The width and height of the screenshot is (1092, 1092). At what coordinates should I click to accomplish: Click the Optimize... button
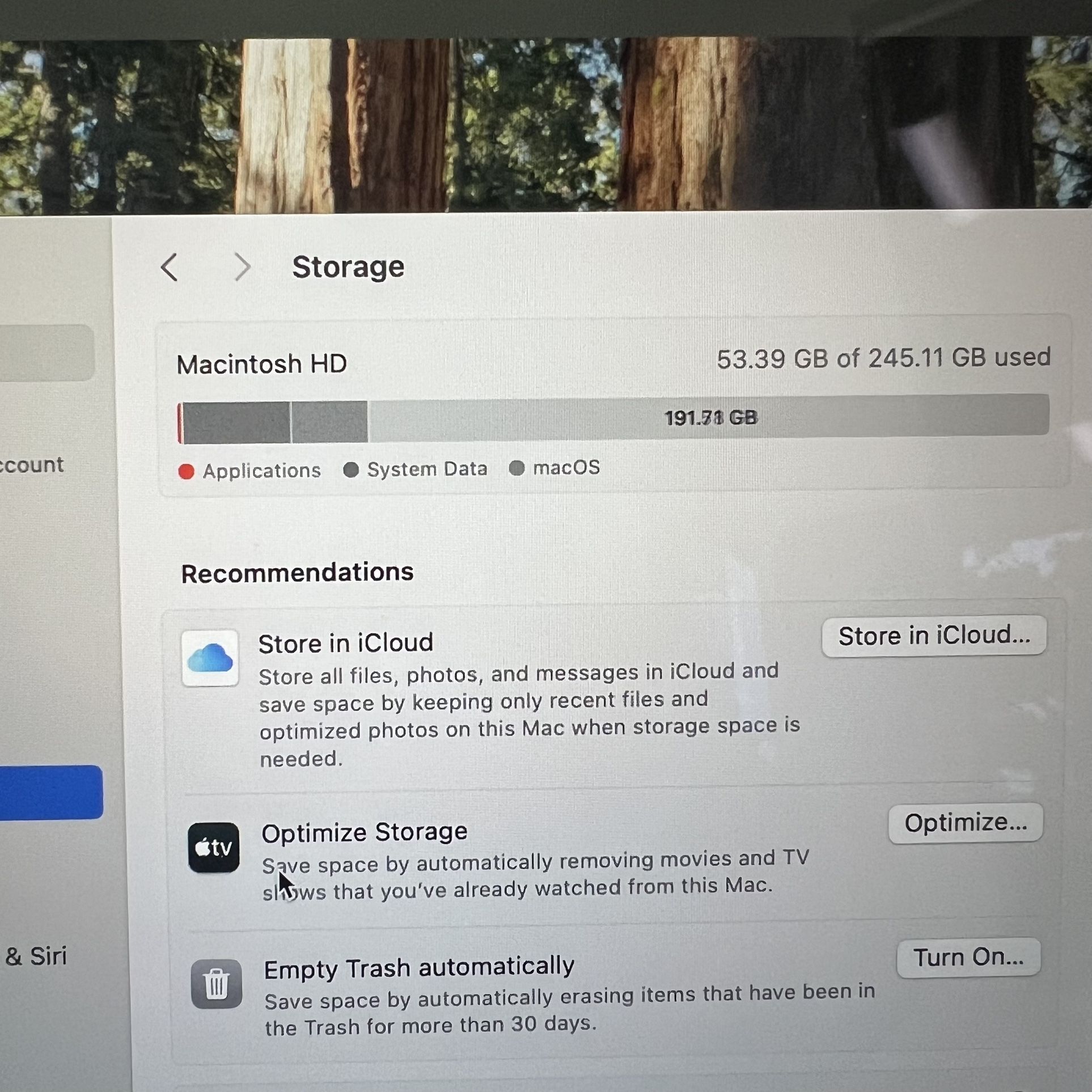click(966, 823)
